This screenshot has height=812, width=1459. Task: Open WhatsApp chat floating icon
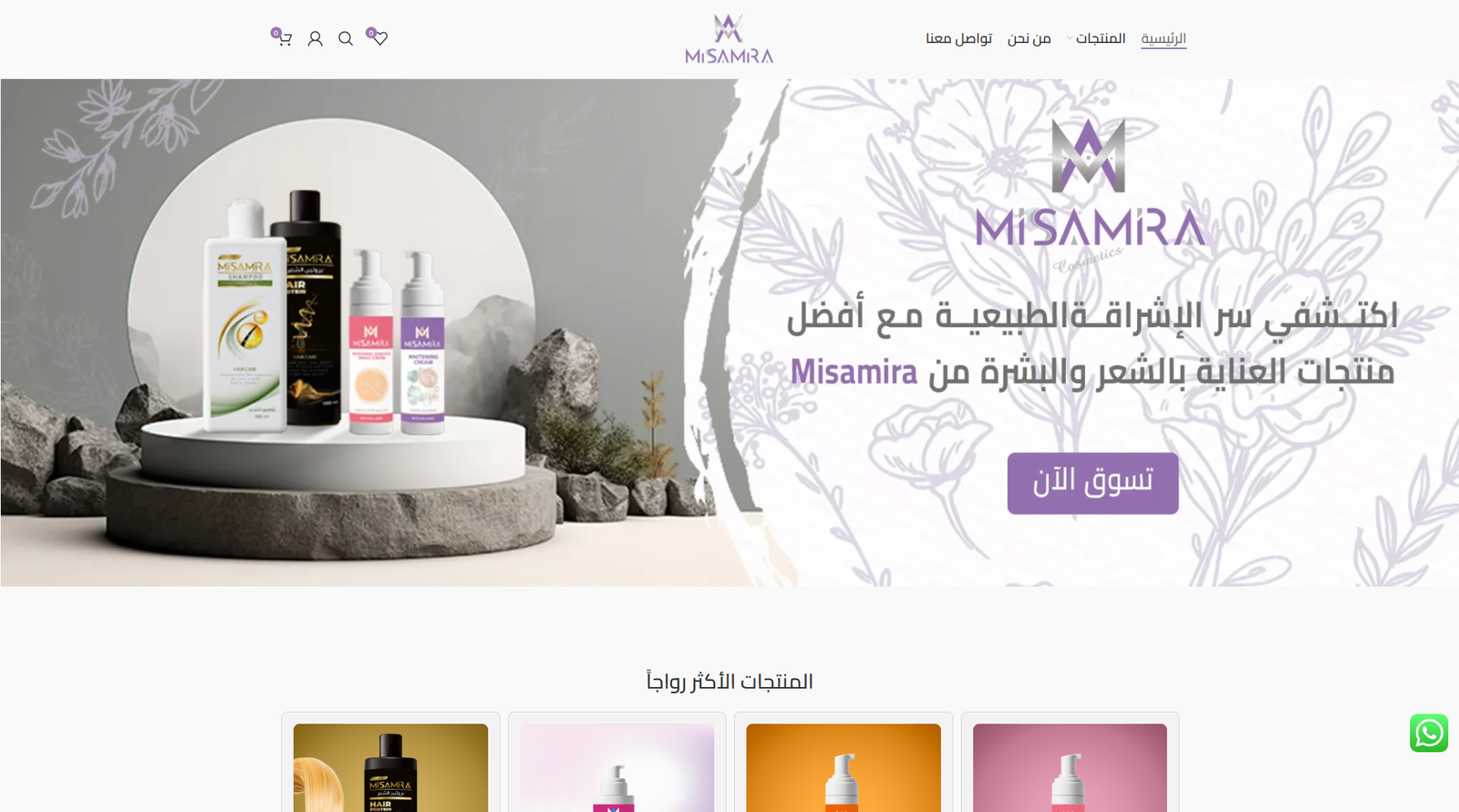point(1429,733)
